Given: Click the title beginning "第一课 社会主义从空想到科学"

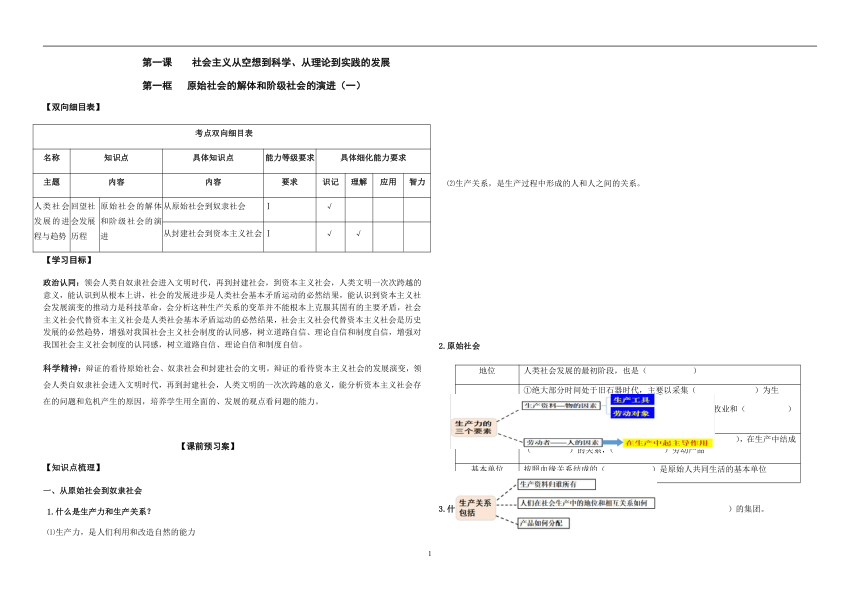Looking at the screenshot, I should (266, 62).
